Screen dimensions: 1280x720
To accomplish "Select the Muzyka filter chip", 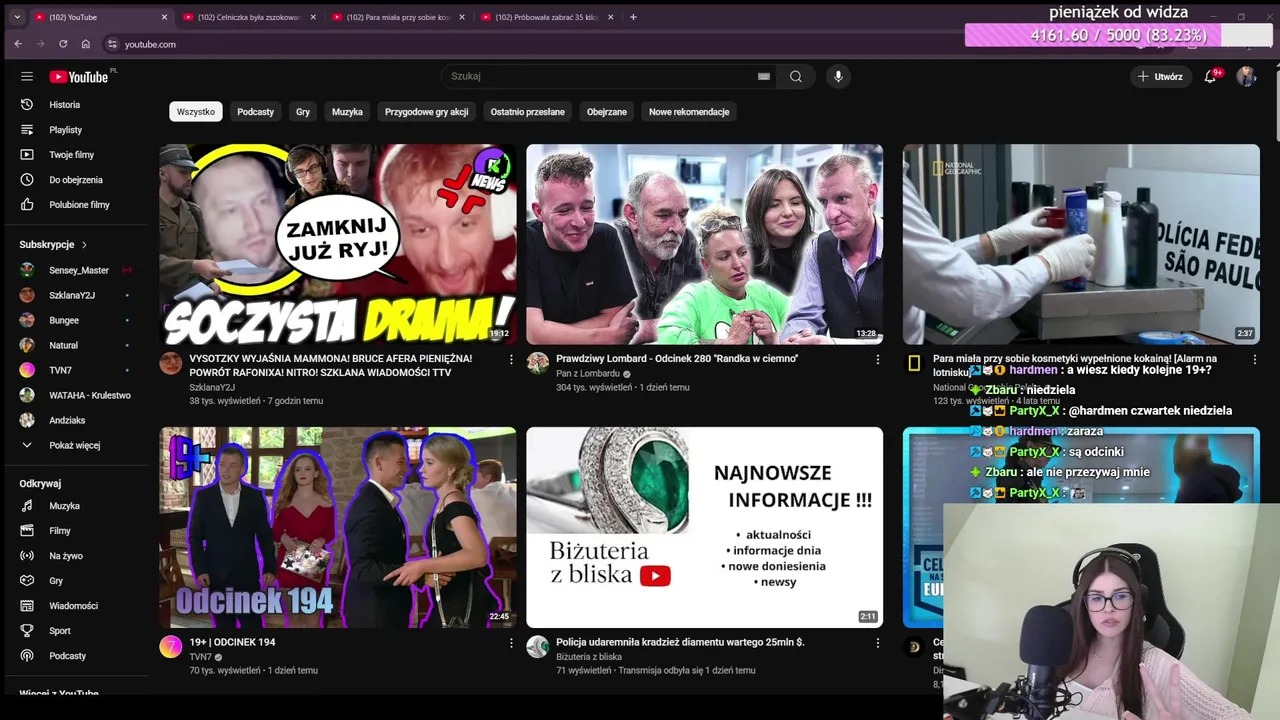I will click(347, 112).
